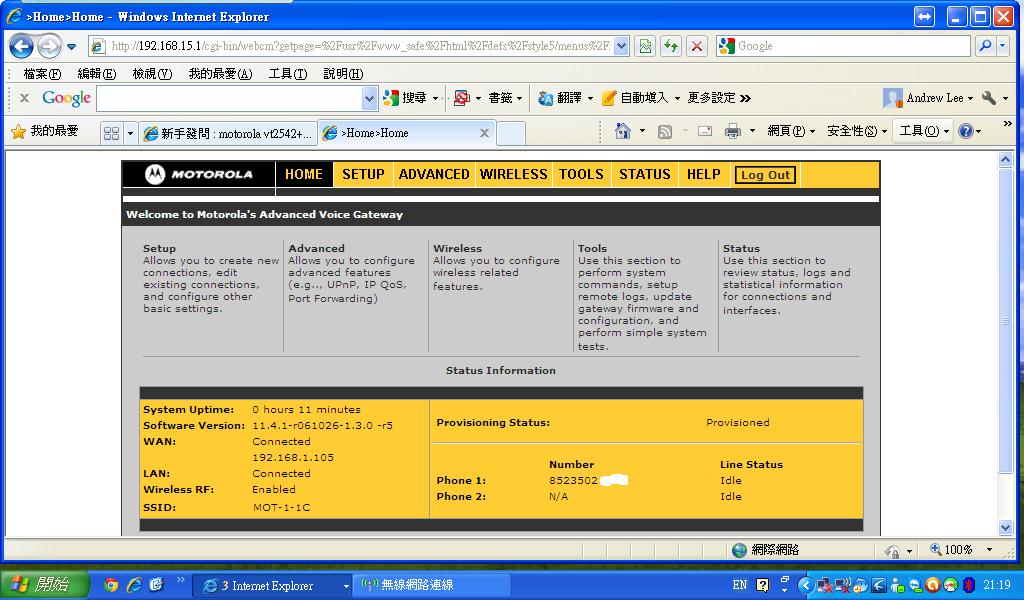Open the router HELP section
This screenshot has width=1024, height=600.
703,174
